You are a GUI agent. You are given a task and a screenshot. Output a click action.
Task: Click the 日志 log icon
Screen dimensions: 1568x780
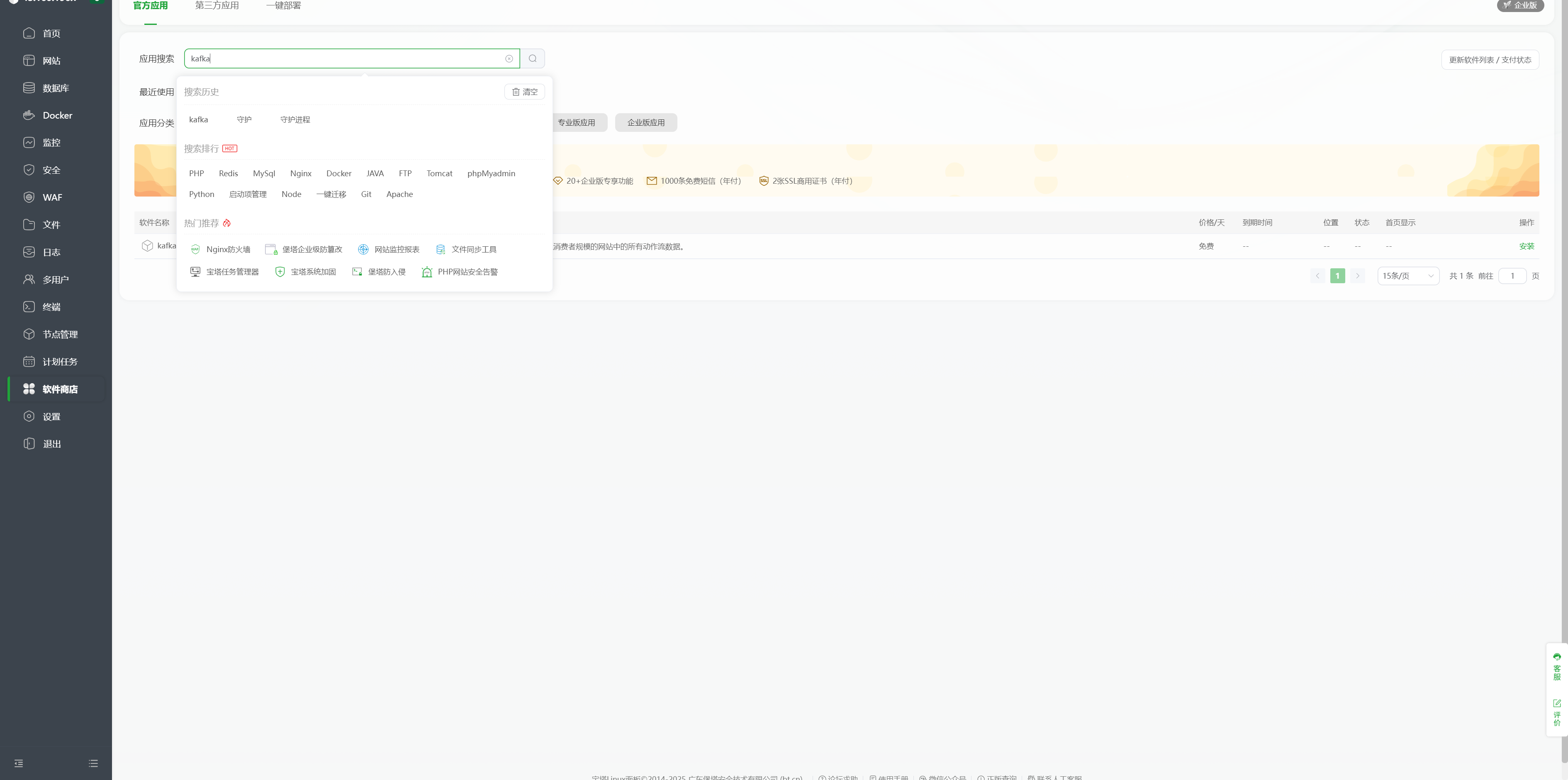click(29, 252)
